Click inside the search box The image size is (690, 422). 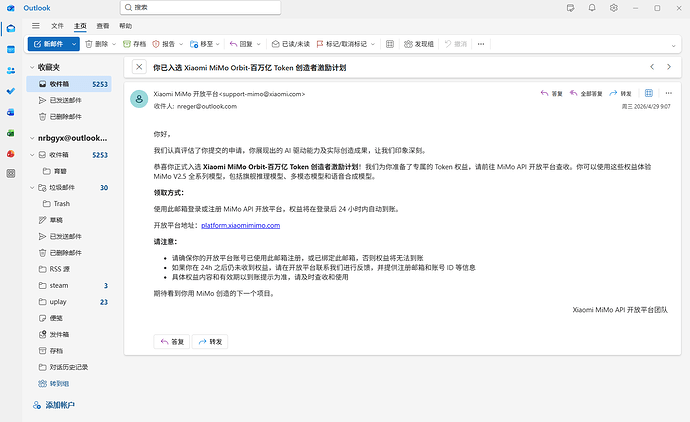coord(201,7)
